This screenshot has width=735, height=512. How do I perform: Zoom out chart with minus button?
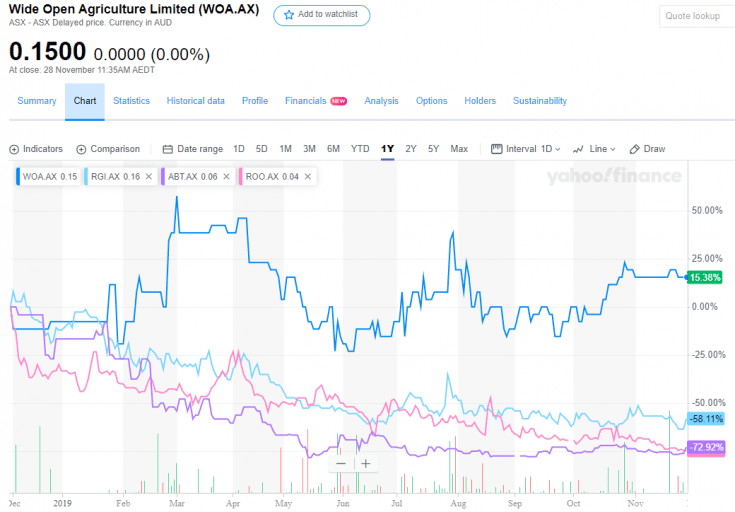341,464
